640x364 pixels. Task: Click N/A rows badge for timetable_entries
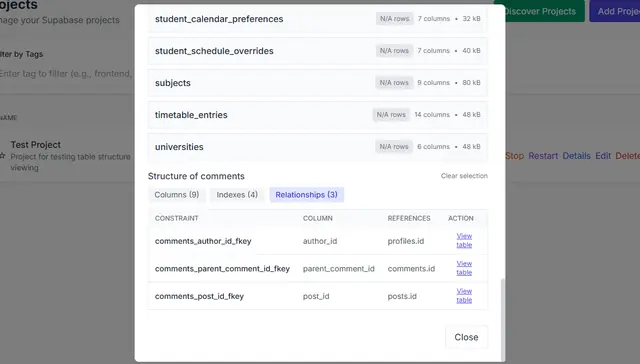tap(391, 115)
